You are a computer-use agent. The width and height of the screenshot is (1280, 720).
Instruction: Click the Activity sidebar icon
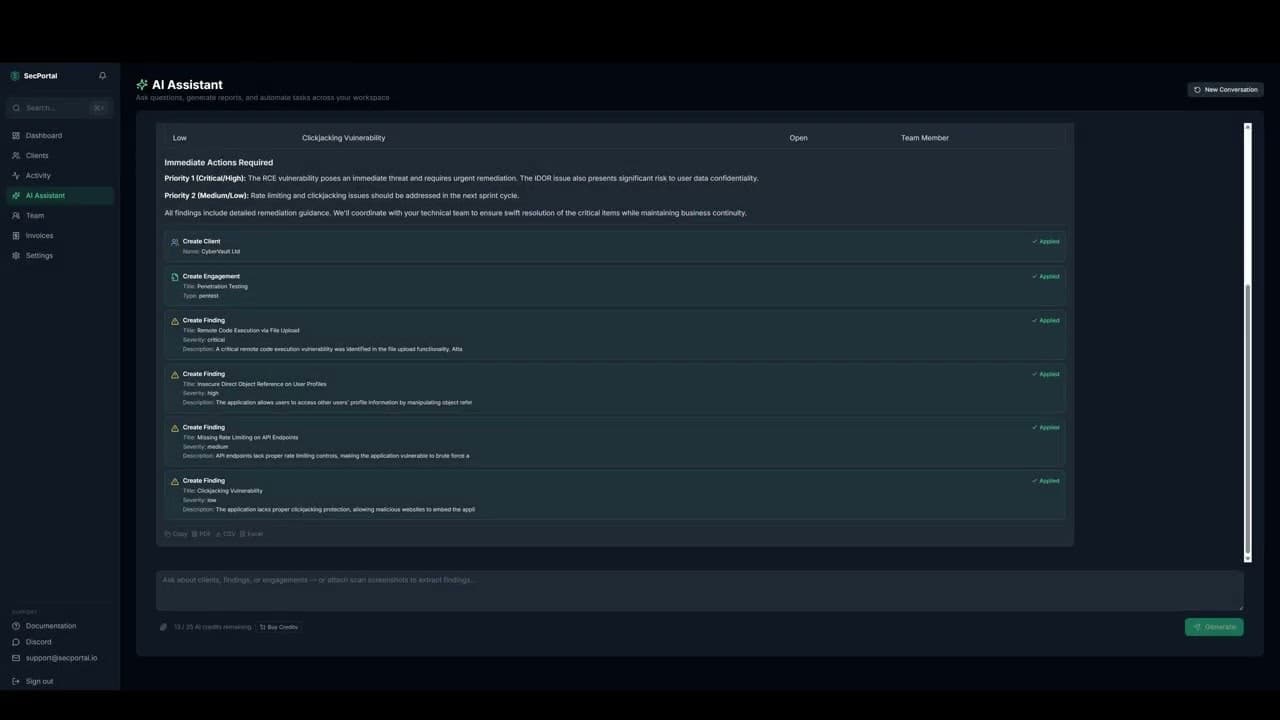pos(15,175)
